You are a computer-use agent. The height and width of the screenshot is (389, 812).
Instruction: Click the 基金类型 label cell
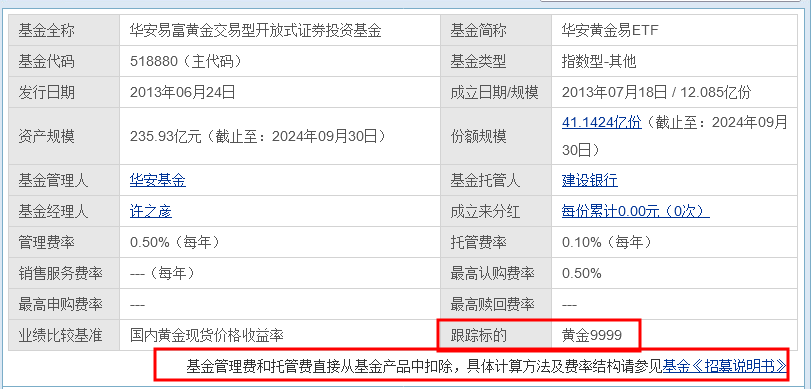click(496, 61)
